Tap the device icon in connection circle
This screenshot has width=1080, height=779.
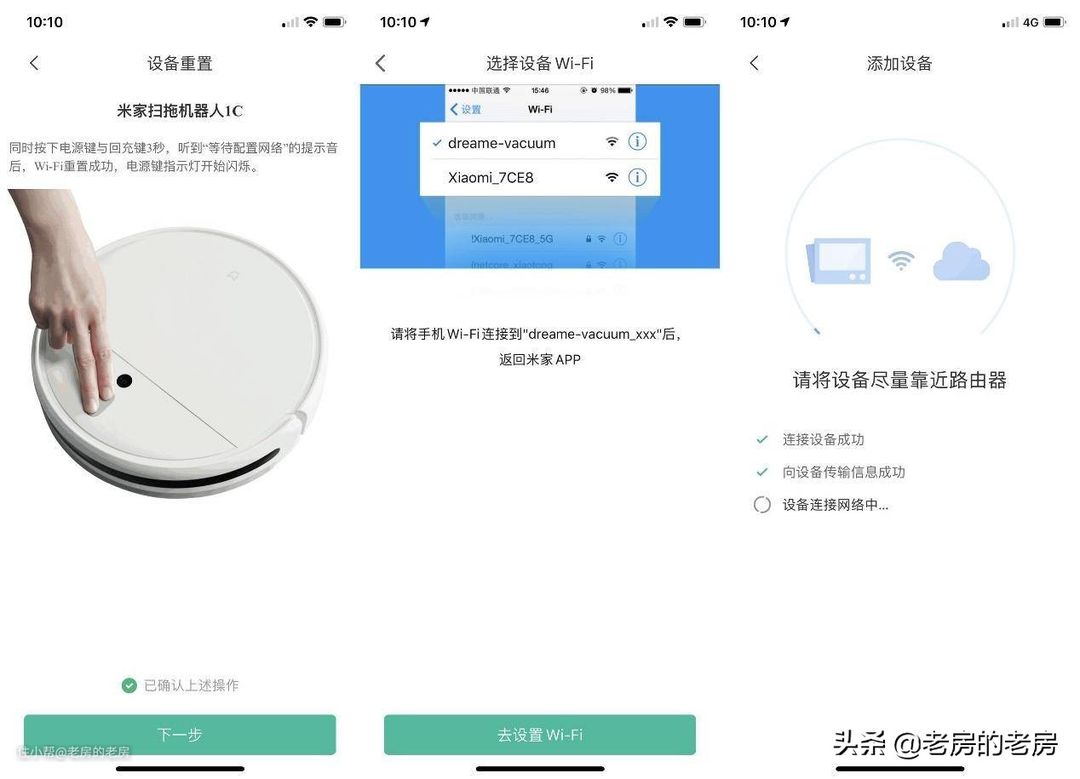point(838,260)
